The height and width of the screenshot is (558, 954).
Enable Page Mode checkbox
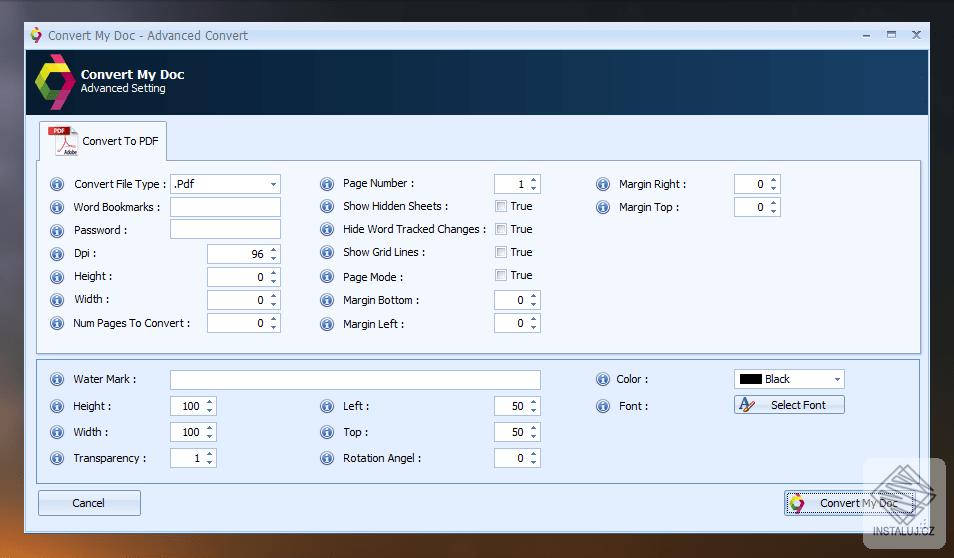(501, 276)
